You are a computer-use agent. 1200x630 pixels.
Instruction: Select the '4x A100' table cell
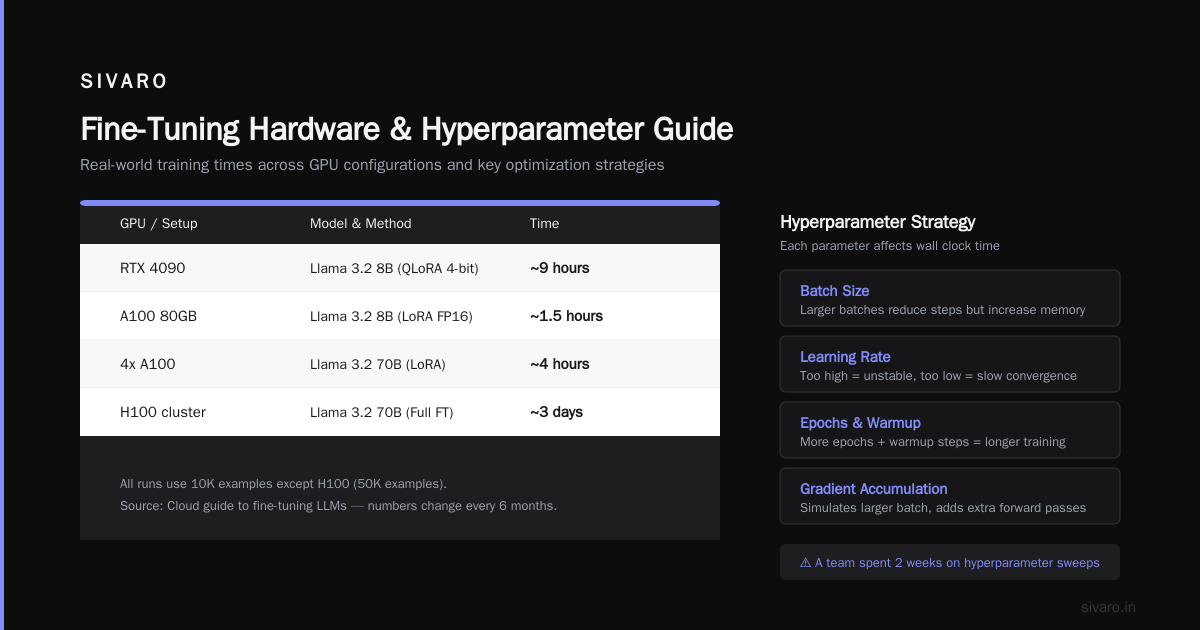point(148,364)
